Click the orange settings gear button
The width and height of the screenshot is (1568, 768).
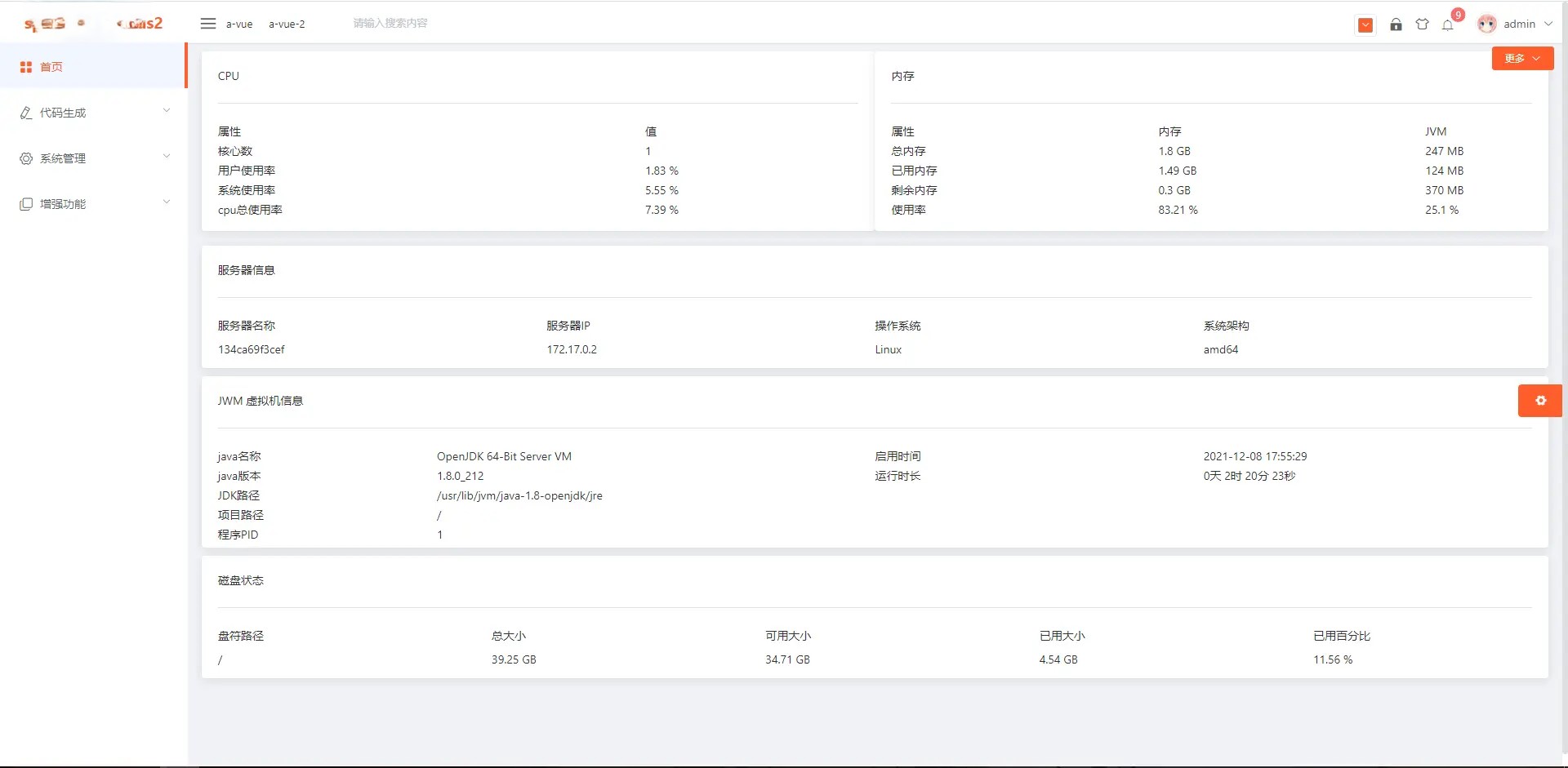pyautogui.click(x=1540, y=401)
